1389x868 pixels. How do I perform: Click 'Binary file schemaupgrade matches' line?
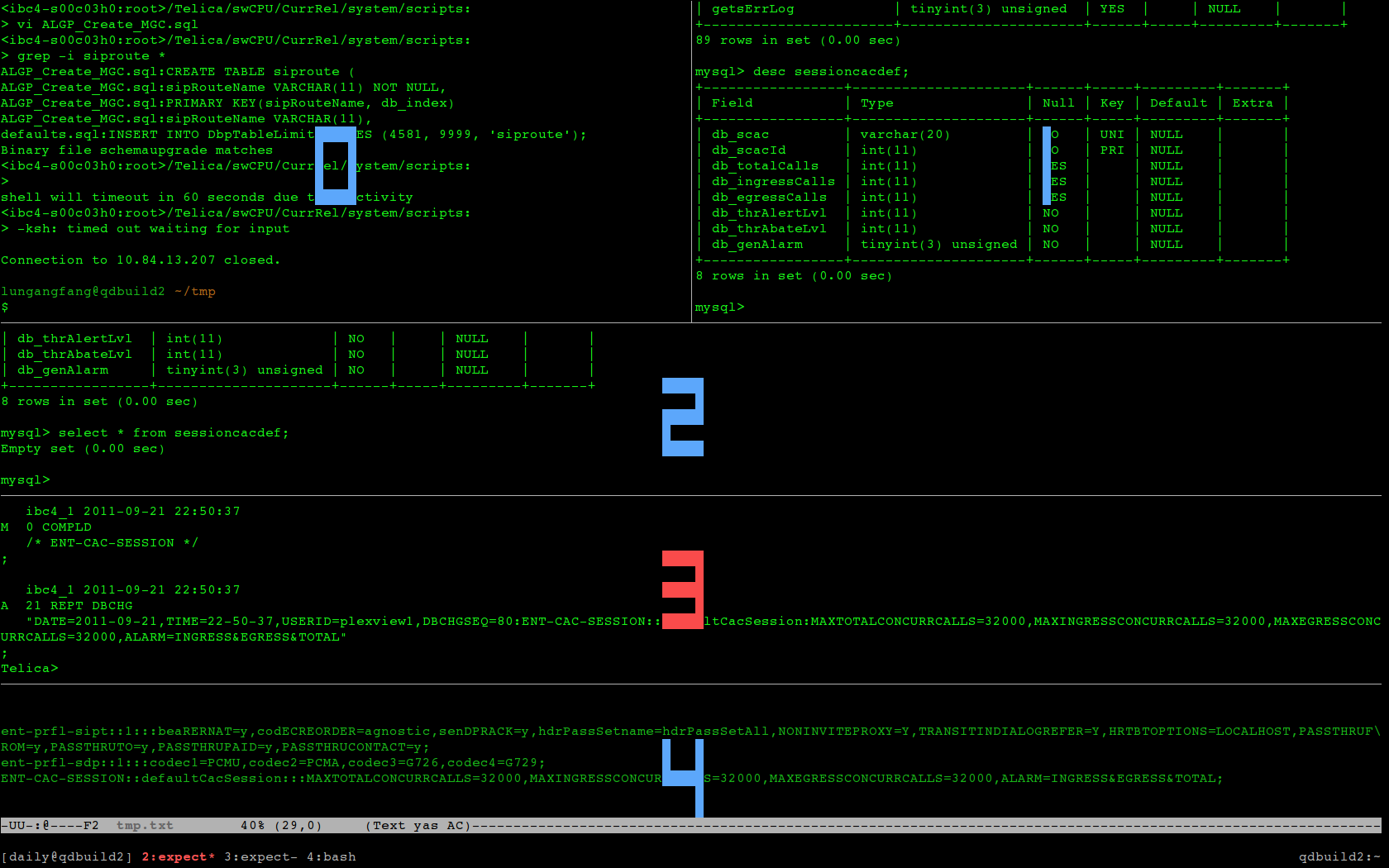pos(136,150)
